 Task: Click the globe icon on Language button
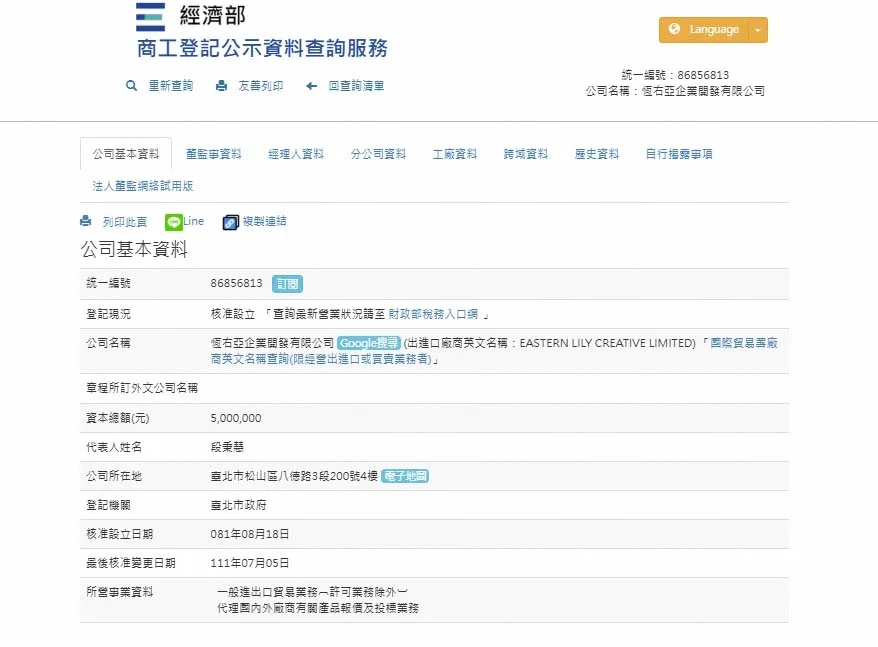pyautogui.click(x=674, y=30)
